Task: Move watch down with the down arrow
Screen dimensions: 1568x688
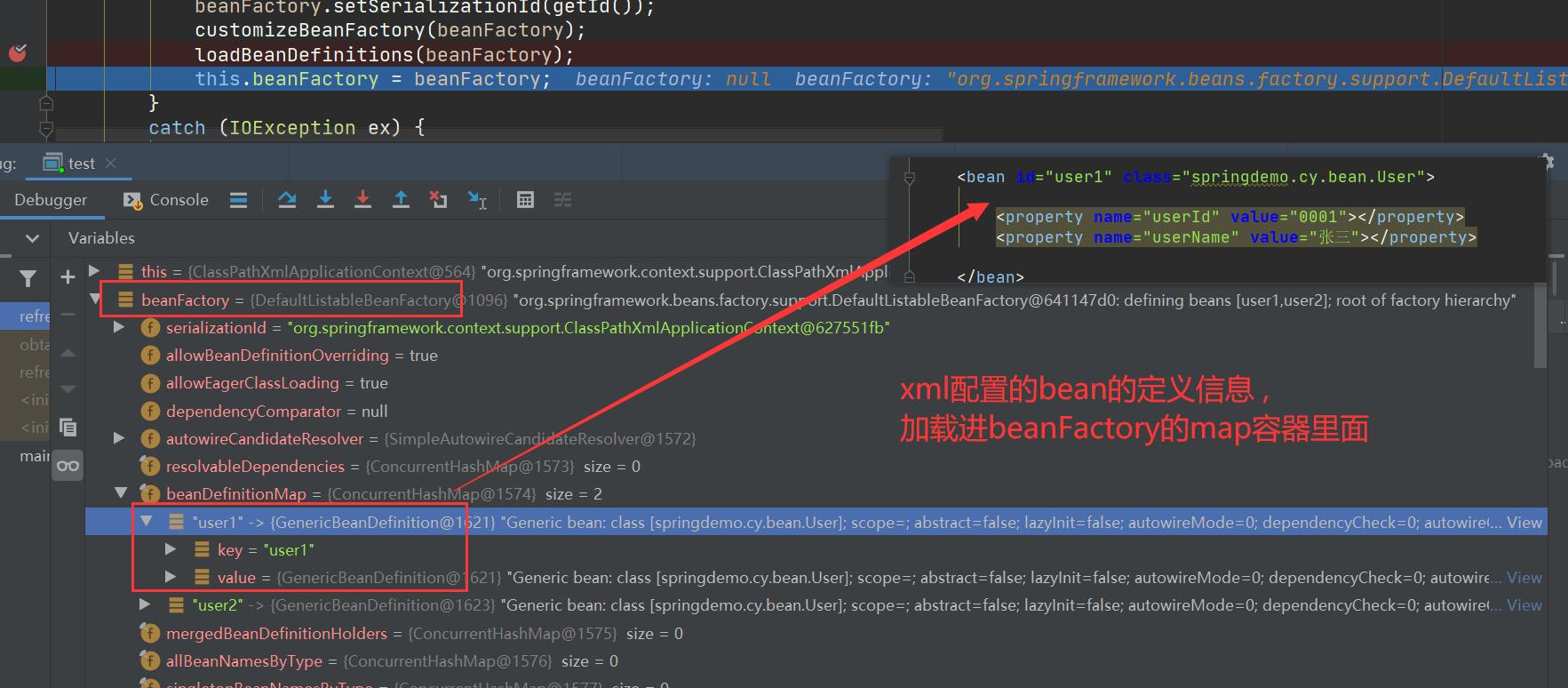Action: 68,389
